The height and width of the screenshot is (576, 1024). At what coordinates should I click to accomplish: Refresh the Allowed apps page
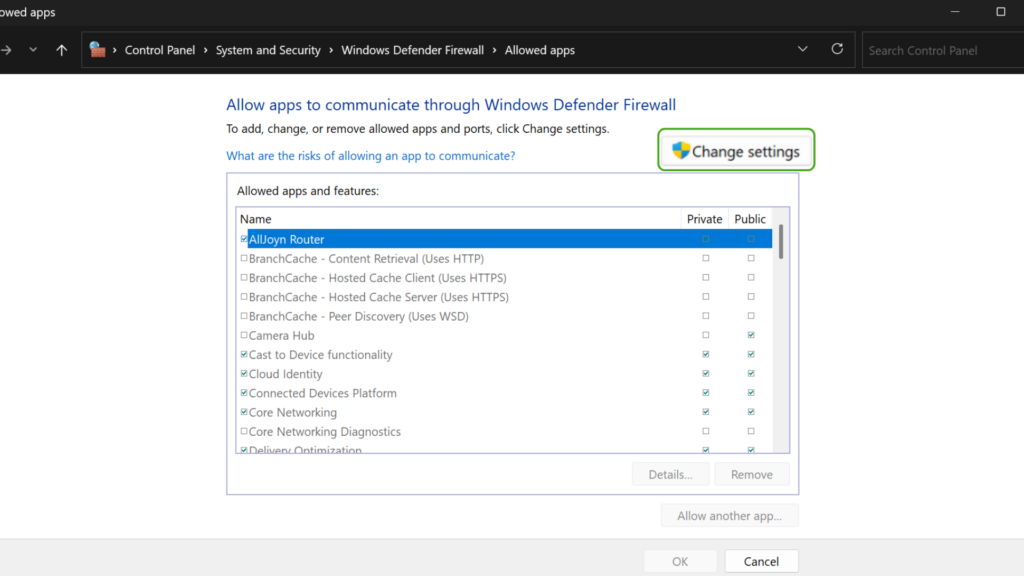pos(837,49)
